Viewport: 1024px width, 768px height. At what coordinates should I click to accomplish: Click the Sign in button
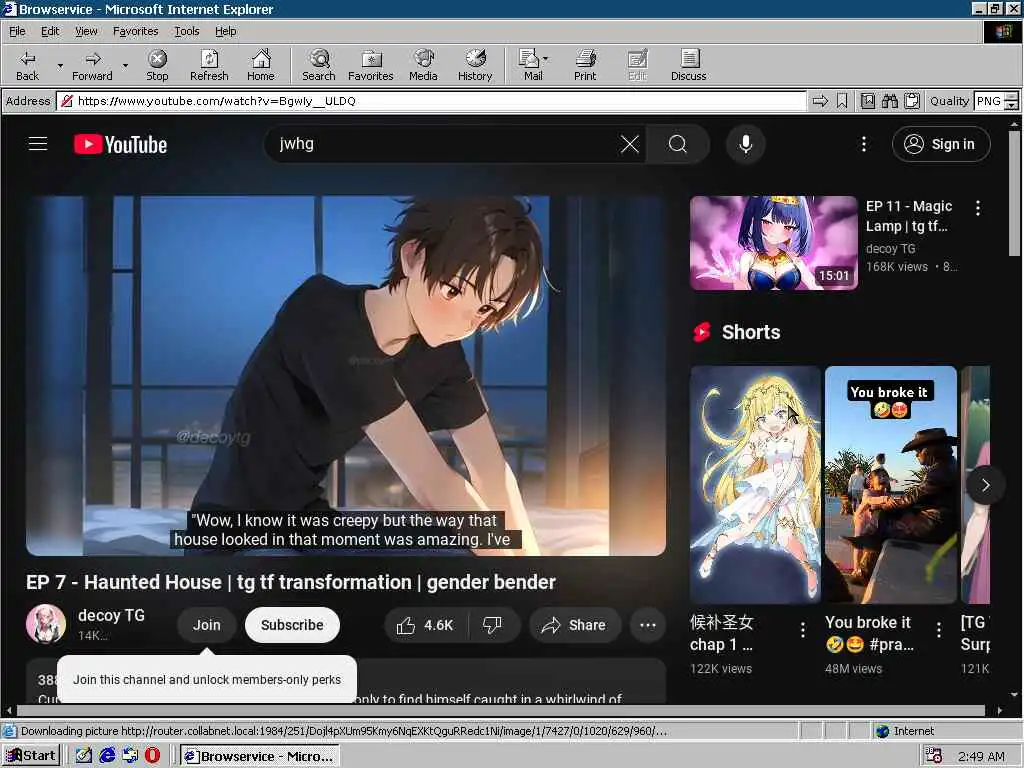(940, 144)
